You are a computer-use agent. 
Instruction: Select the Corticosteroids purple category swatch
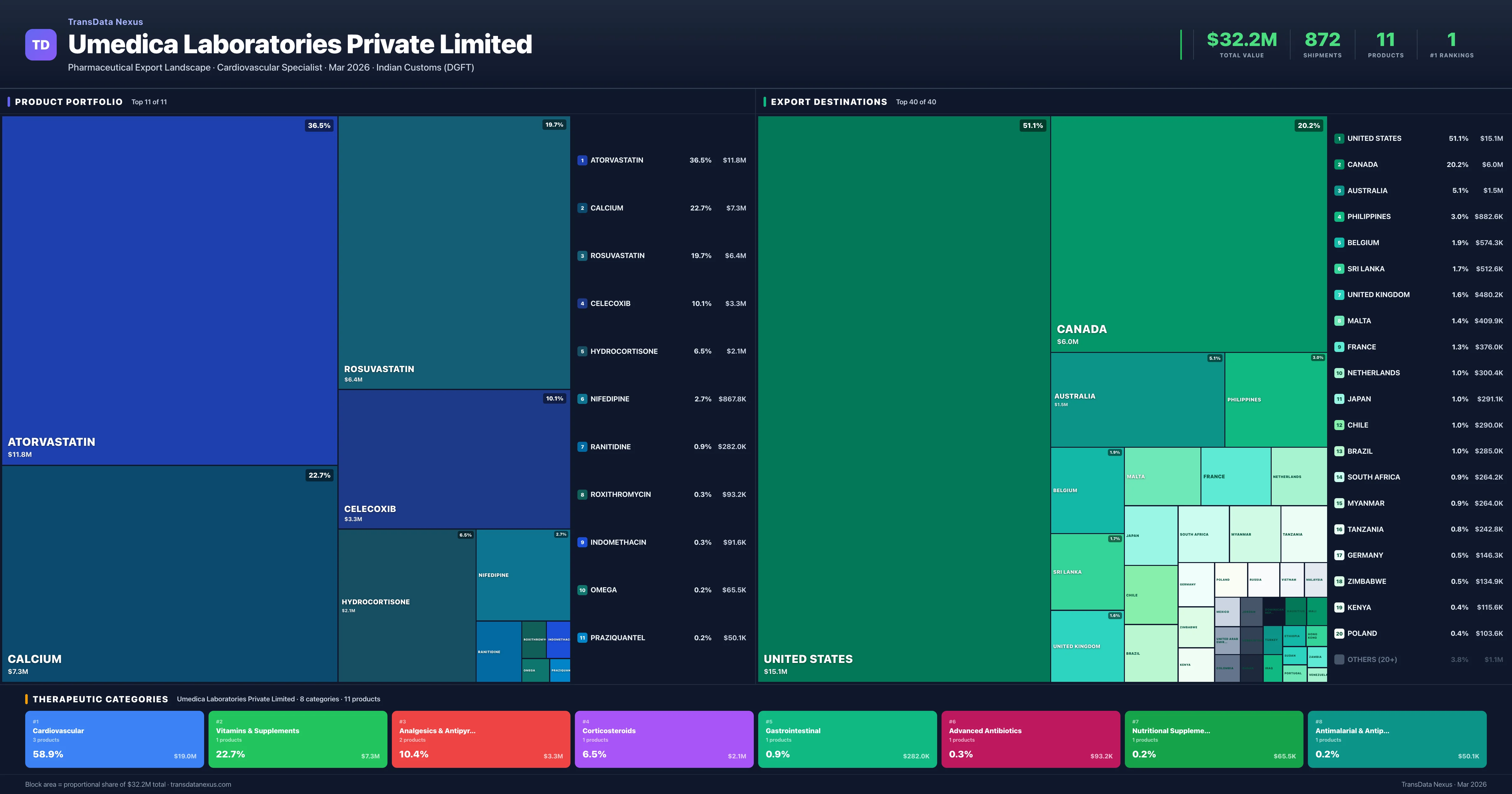coord(664,739)
